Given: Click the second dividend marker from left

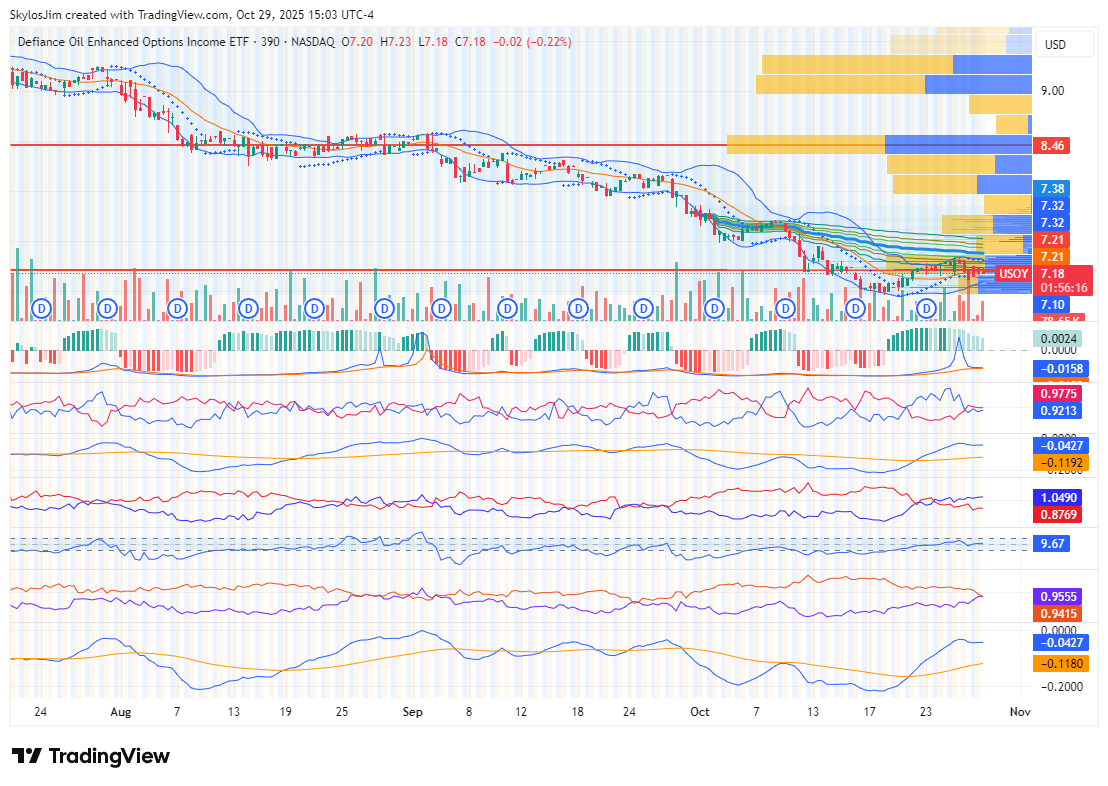Looking at the screenshot, I should click(x=106, y=307).
